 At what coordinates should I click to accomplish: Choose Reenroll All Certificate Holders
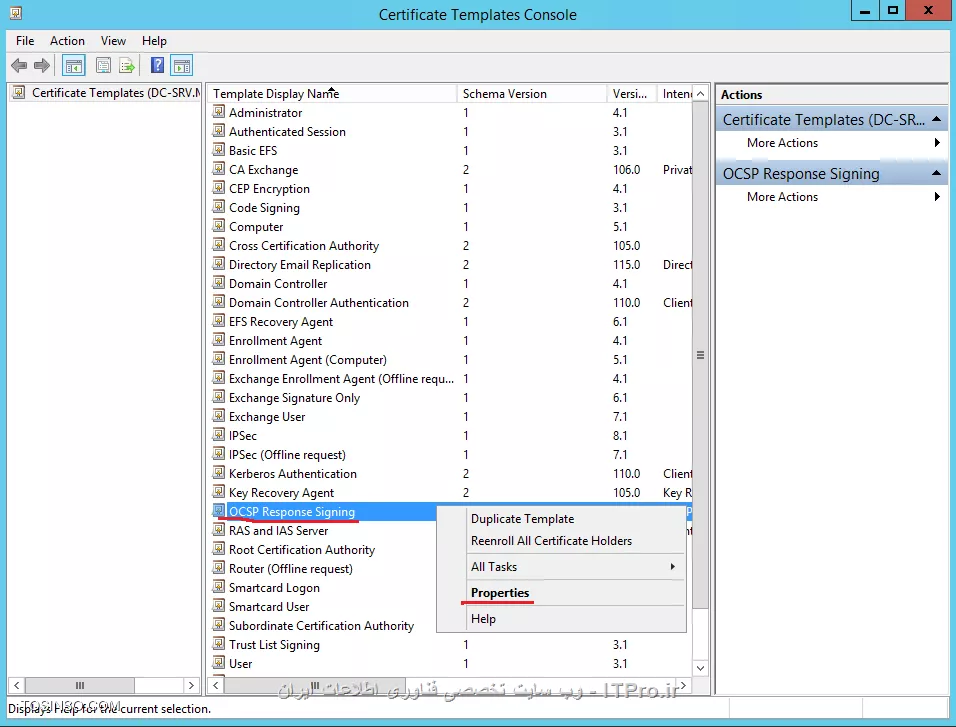tap(551, 541)
